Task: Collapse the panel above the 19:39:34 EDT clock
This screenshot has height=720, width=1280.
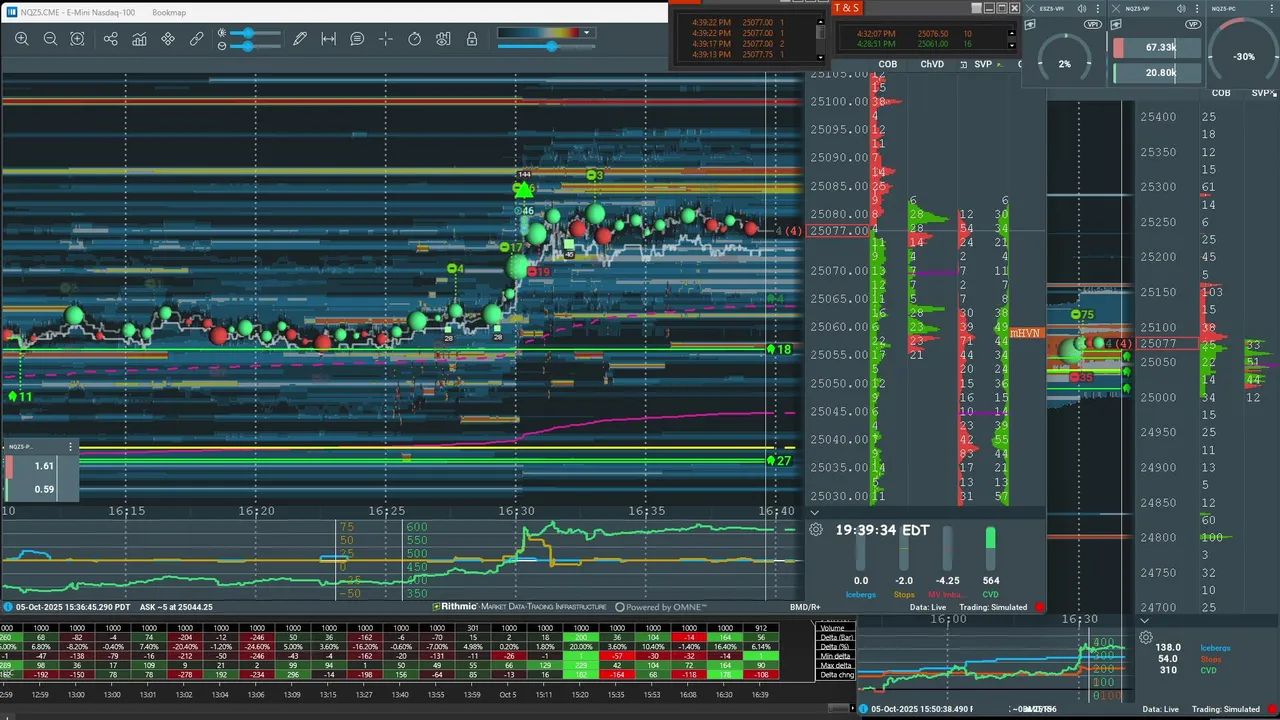Action: pyautogui.click(x=814, y=512)
